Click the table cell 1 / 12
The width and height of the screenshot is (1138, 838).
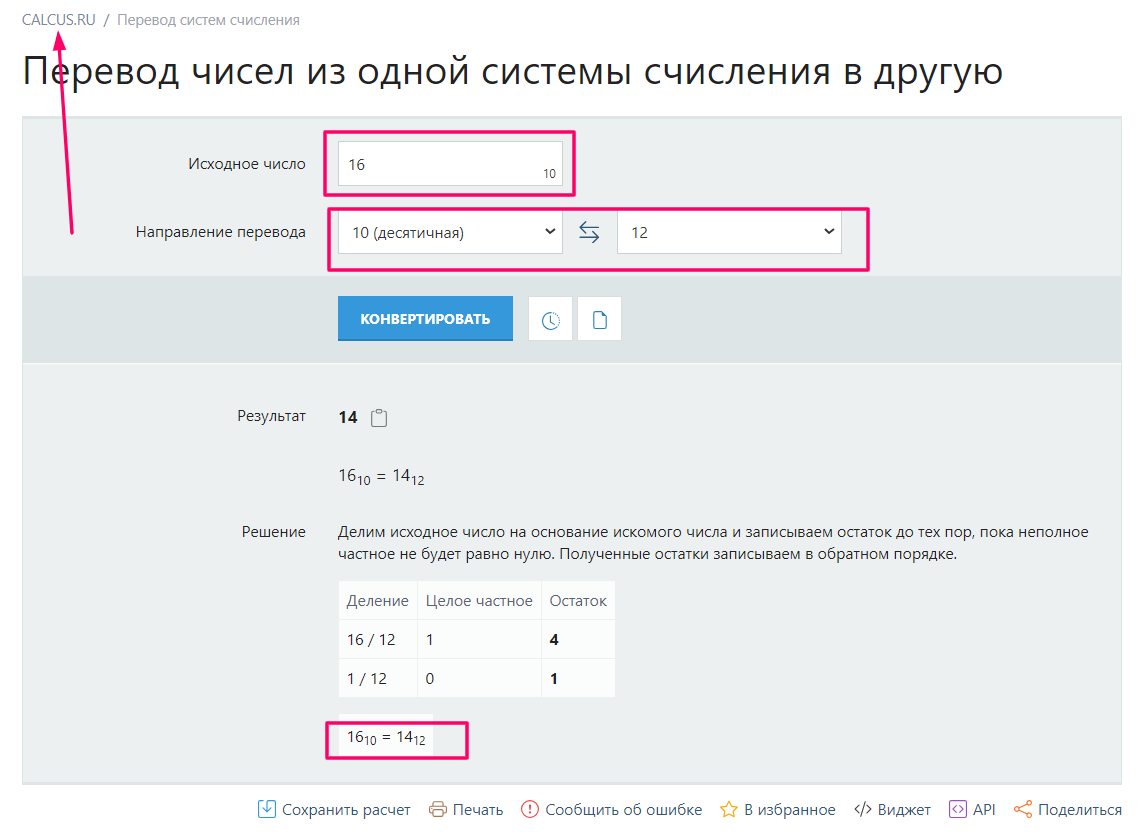tap(378, 678)
